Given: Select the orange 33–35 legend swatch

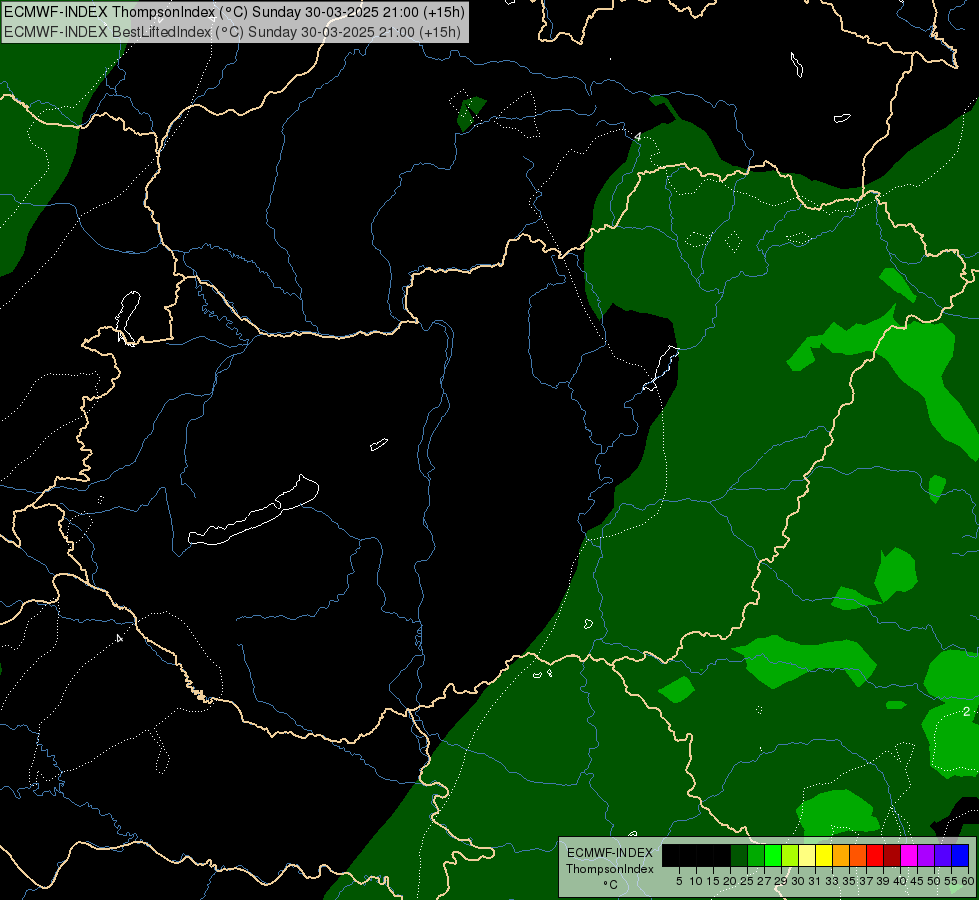Looking at the screenshot, I should click(x=841, y=855).
